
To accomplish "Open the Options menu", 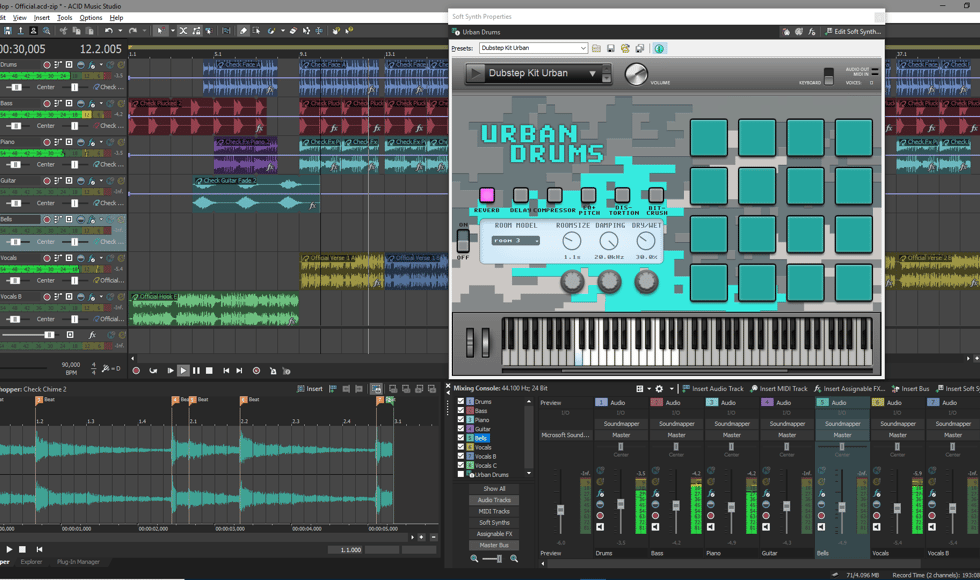I will pyautogui.click(x=91, y=18).
